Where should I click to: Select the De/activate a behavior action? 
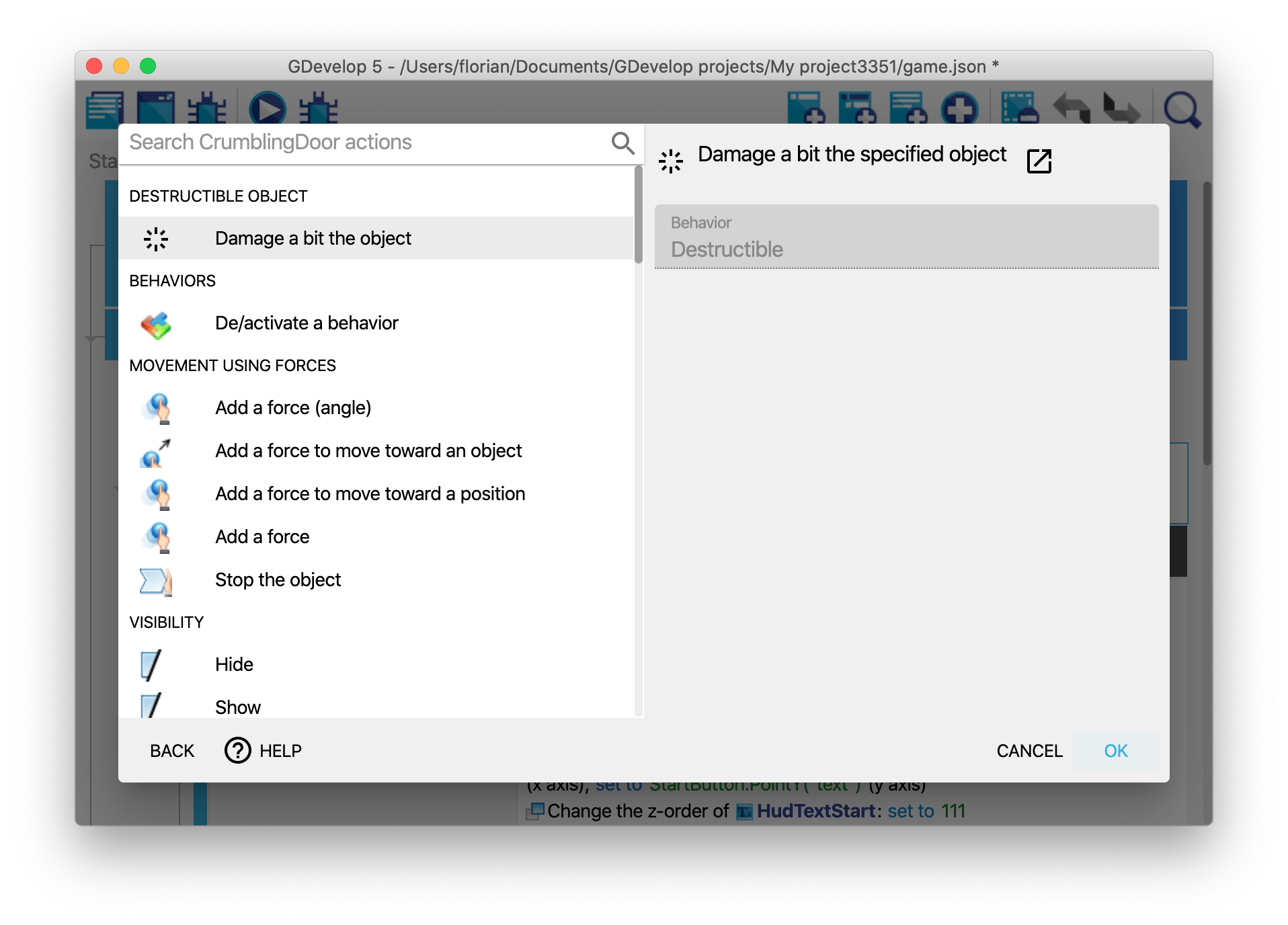coord(307,323)
